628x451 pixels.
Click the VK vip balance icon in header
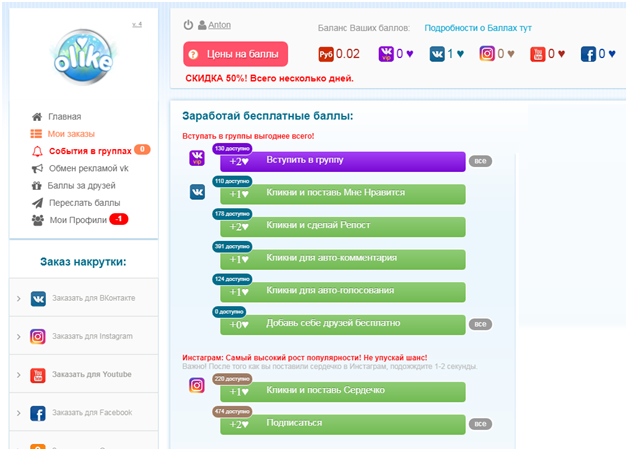coord(386,54)
